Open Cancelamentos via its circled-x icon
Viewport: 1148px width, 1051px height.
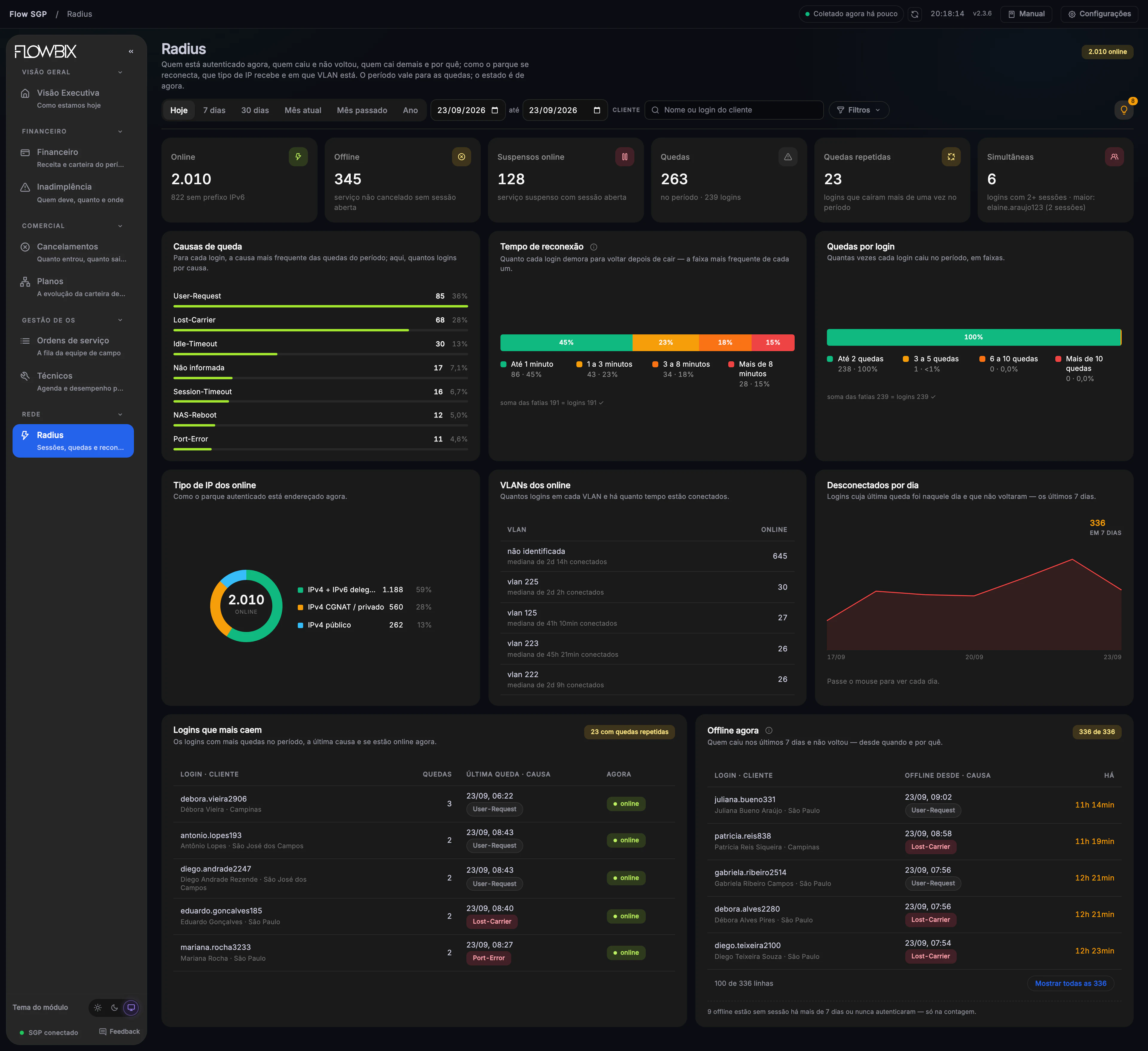pyautogui.click(x=25, y=247)
